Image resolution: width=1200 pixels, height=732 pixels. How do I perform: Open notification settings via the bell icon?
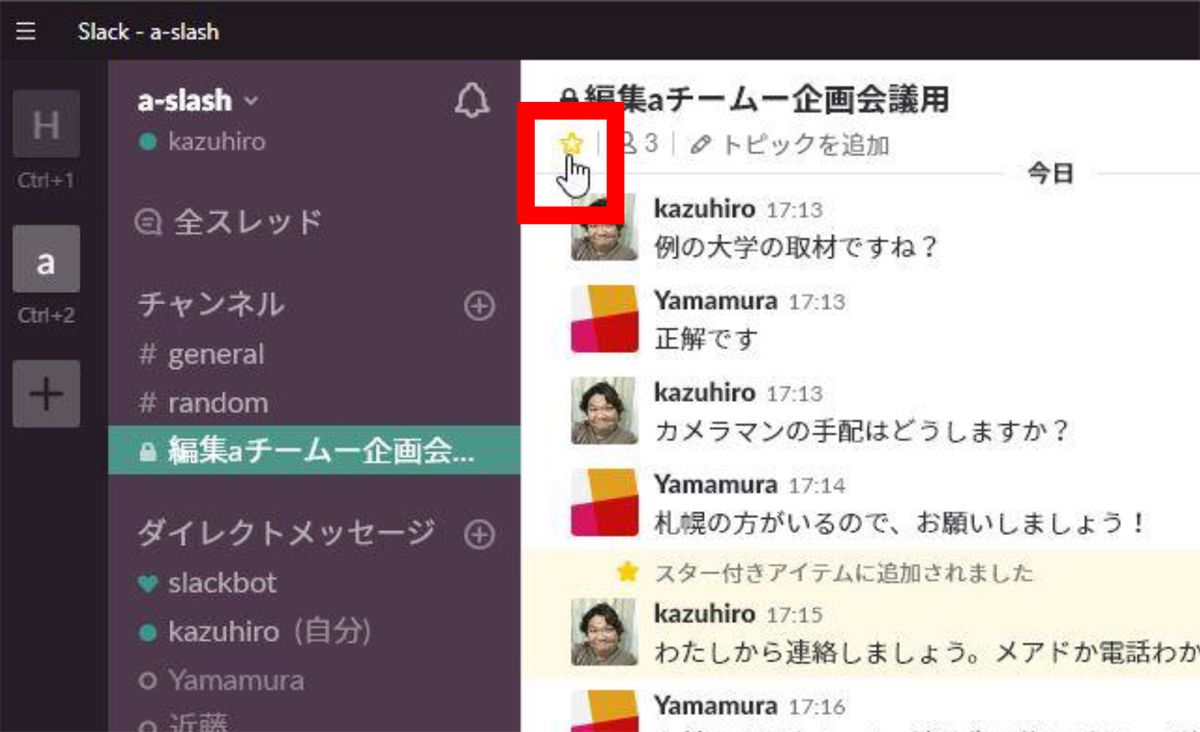[x=472, y=101]
